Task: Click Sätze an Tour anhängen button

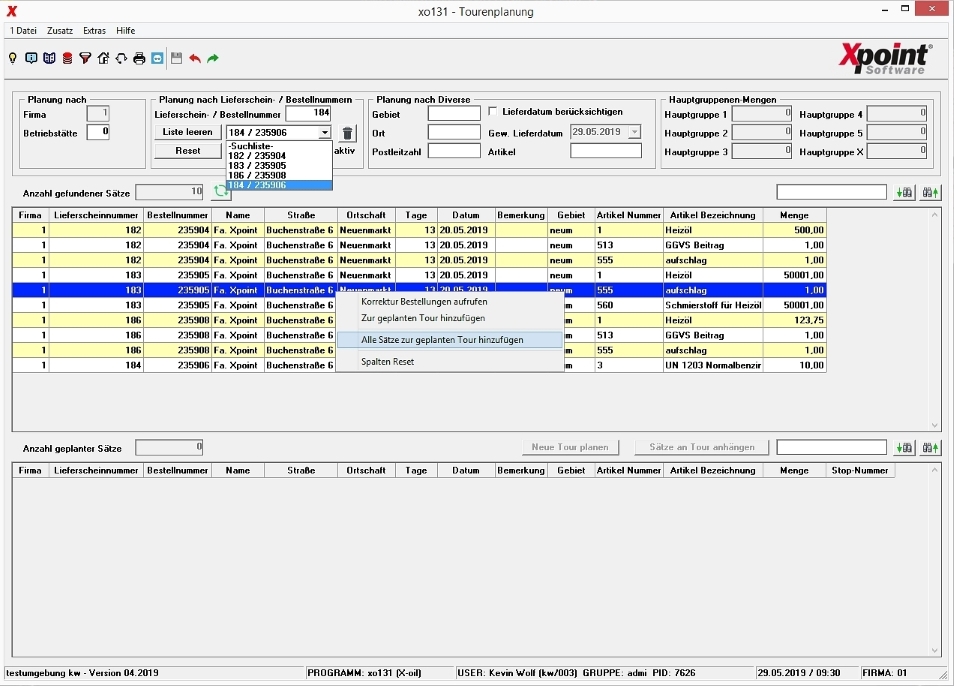Action: pos(702,447)
